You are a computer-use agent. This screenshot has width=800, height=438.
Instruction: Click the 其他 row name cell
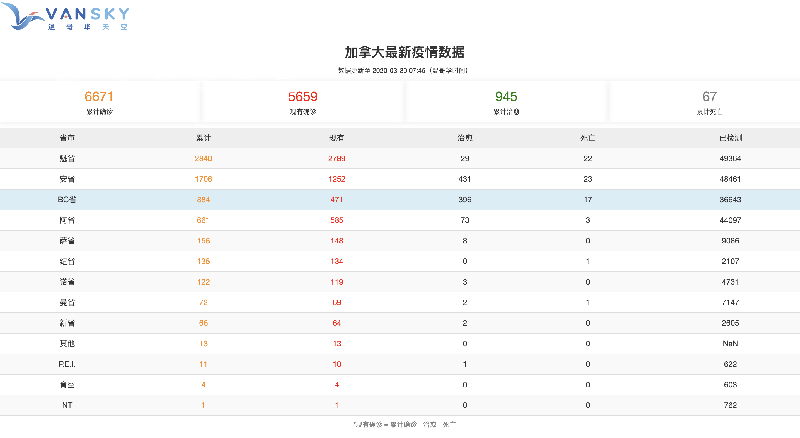pyautogui.click(x=67, y=344)
